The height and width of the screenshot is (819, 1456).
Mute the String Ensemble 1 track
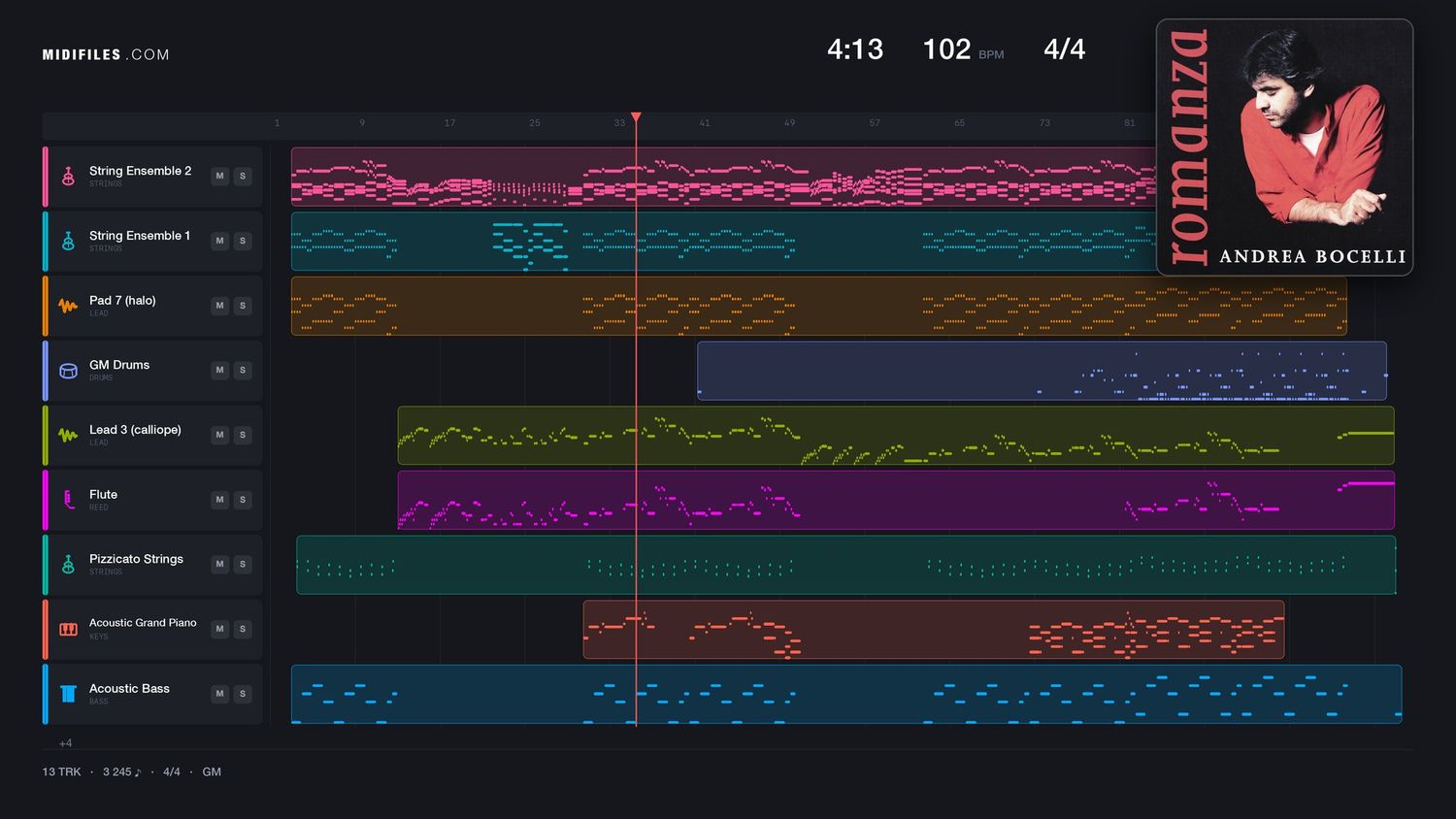tap(219, 241)
